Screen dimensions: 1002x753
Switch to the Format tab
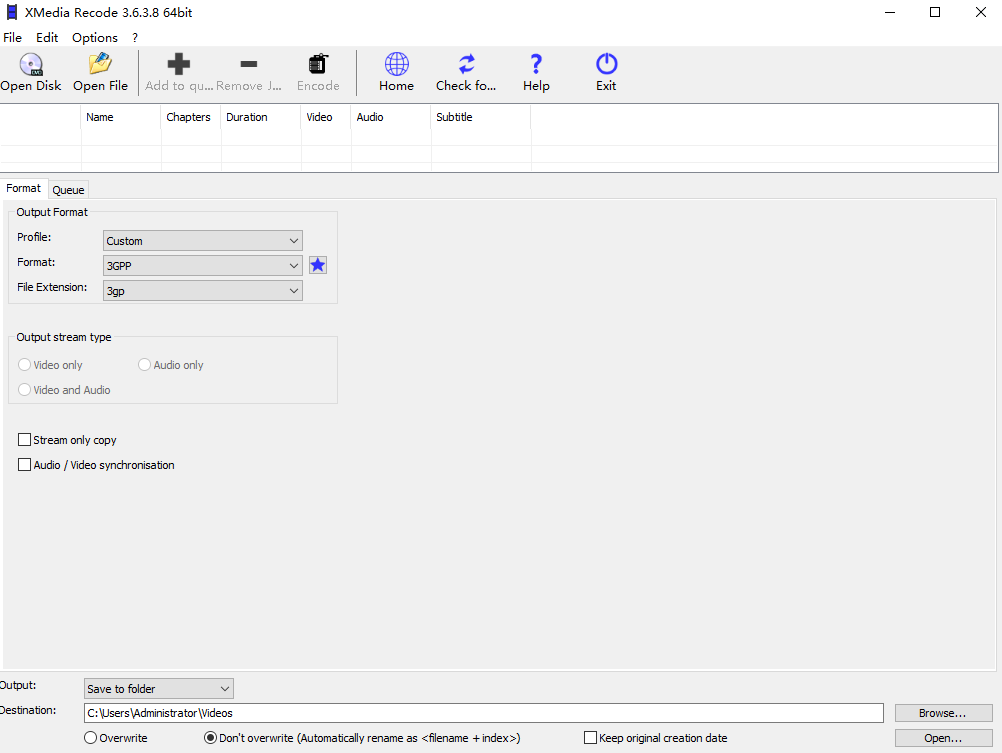click(24, 188)
